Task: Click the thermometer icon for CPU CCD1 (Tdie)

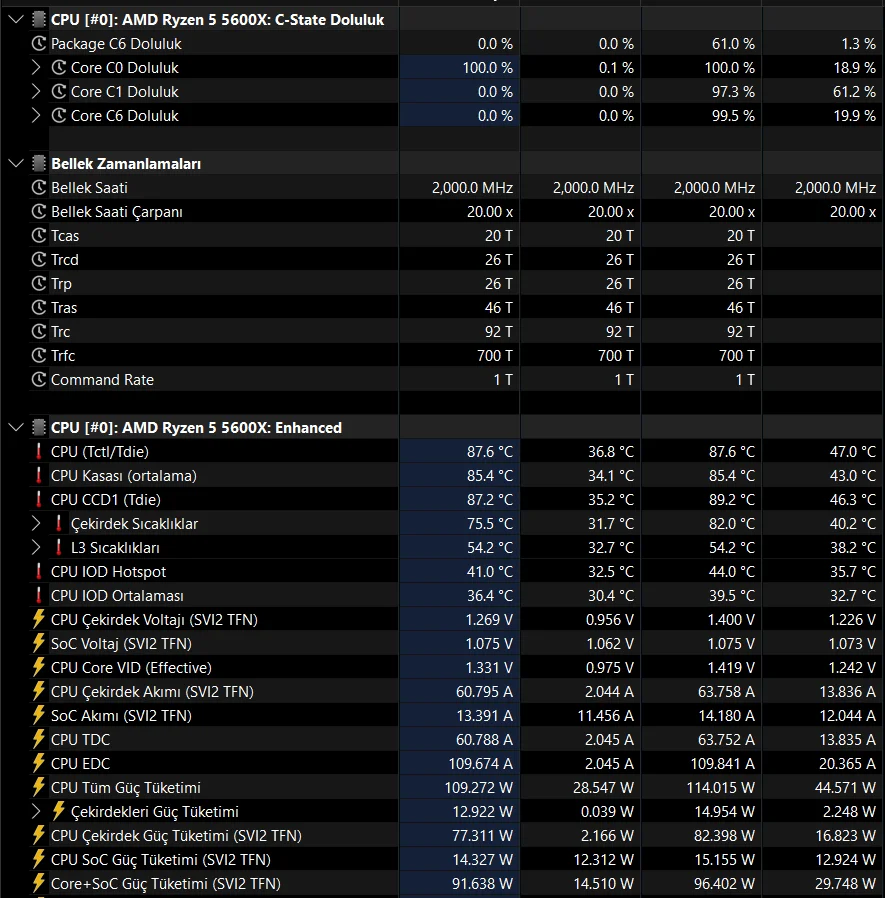Action: [x=38, y=499]
